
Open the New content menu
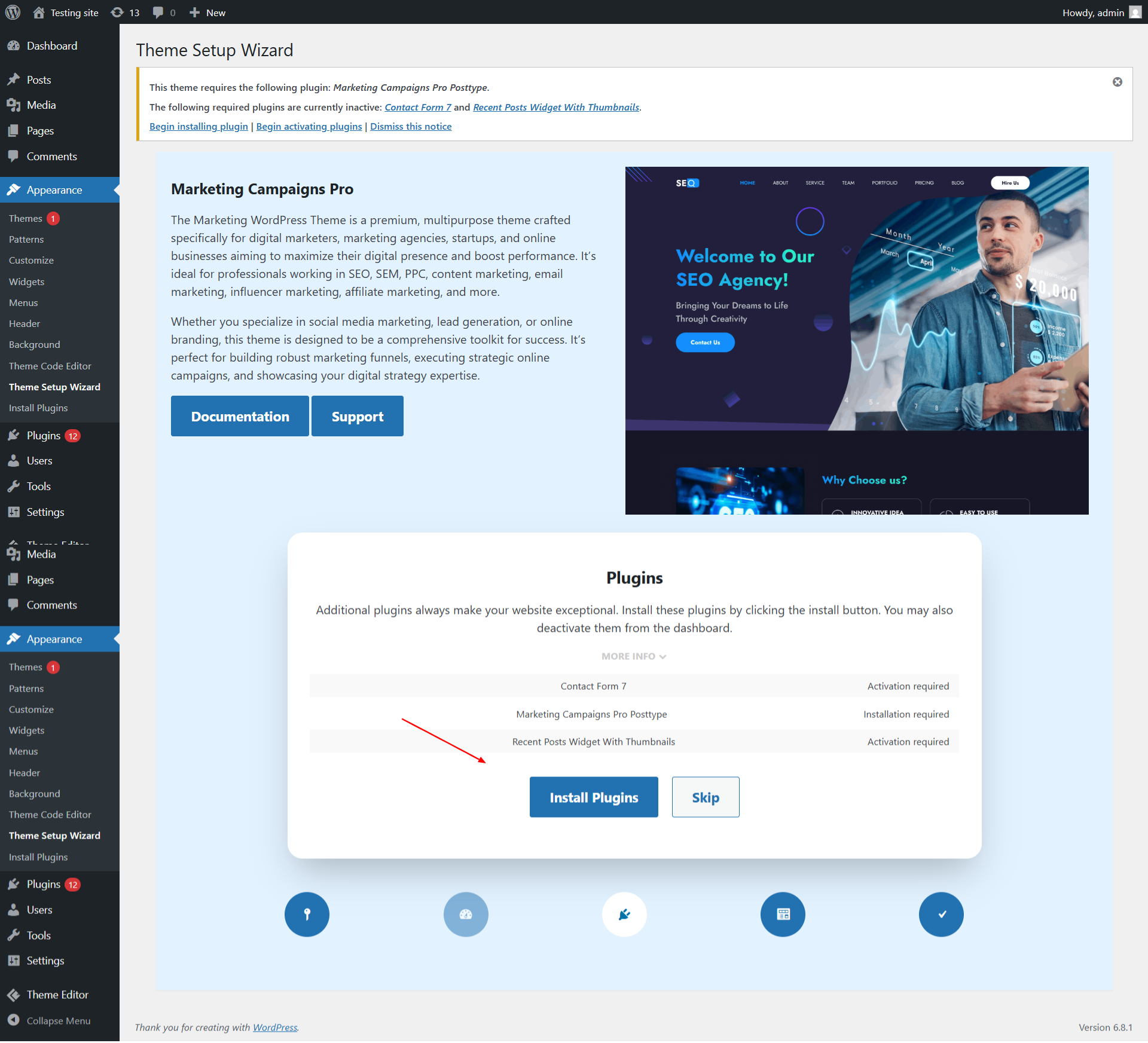(207, 13)
